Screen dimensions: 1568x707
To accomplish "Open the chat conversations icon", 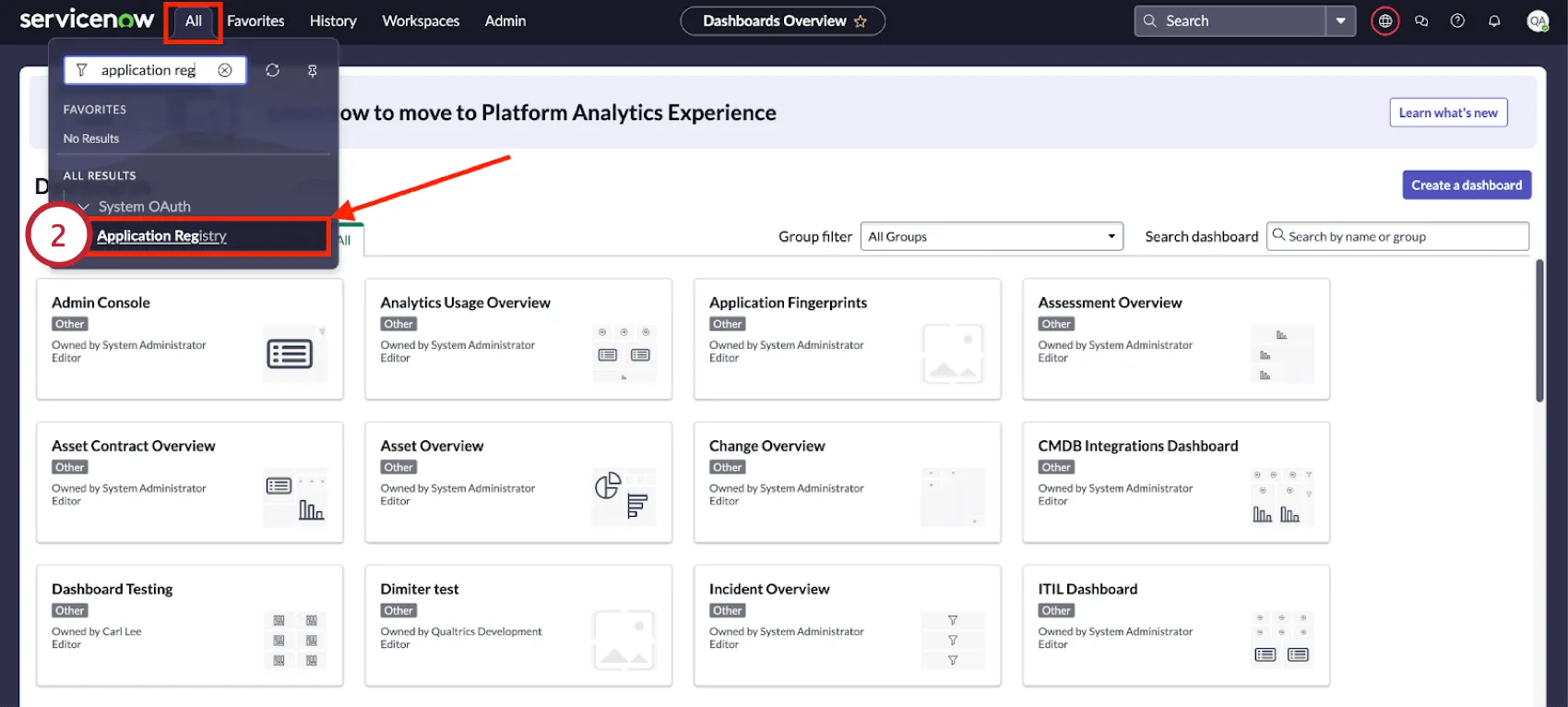I will click(x=1421, y=20).
